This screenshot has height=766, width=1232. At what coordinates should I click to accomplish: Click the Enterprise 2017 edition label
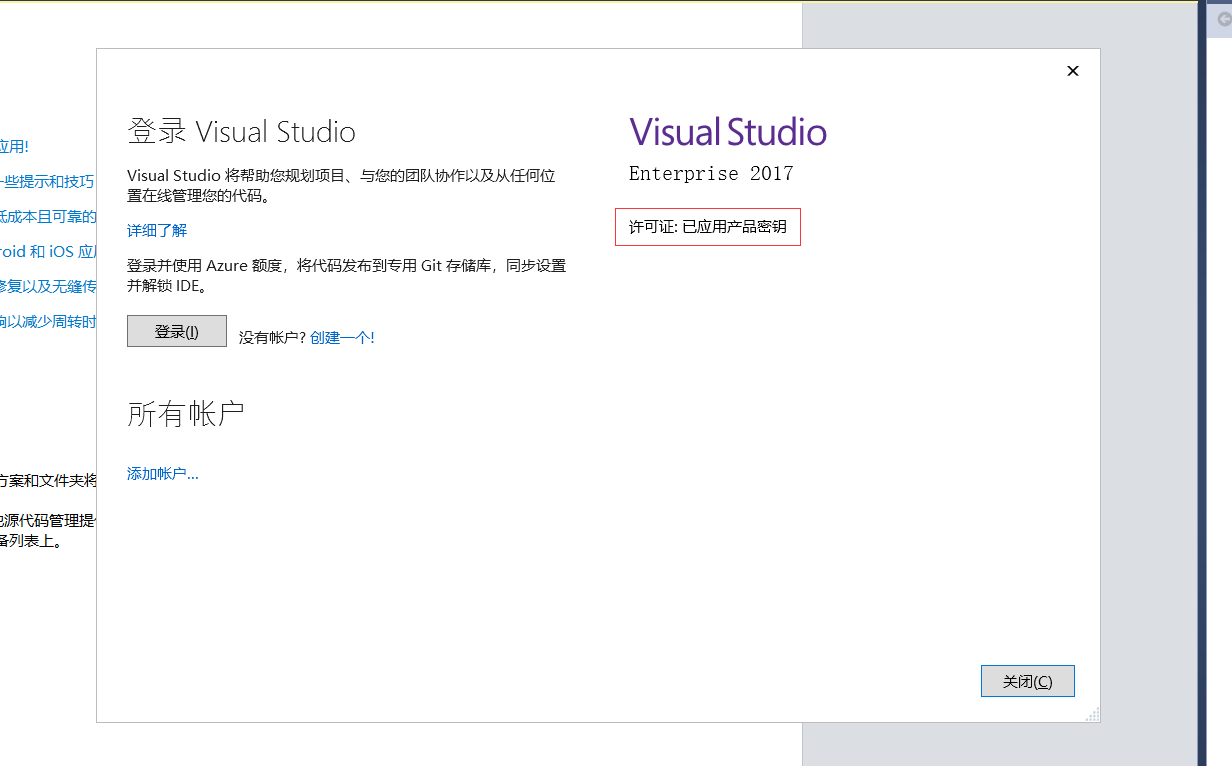pos(711,173)
